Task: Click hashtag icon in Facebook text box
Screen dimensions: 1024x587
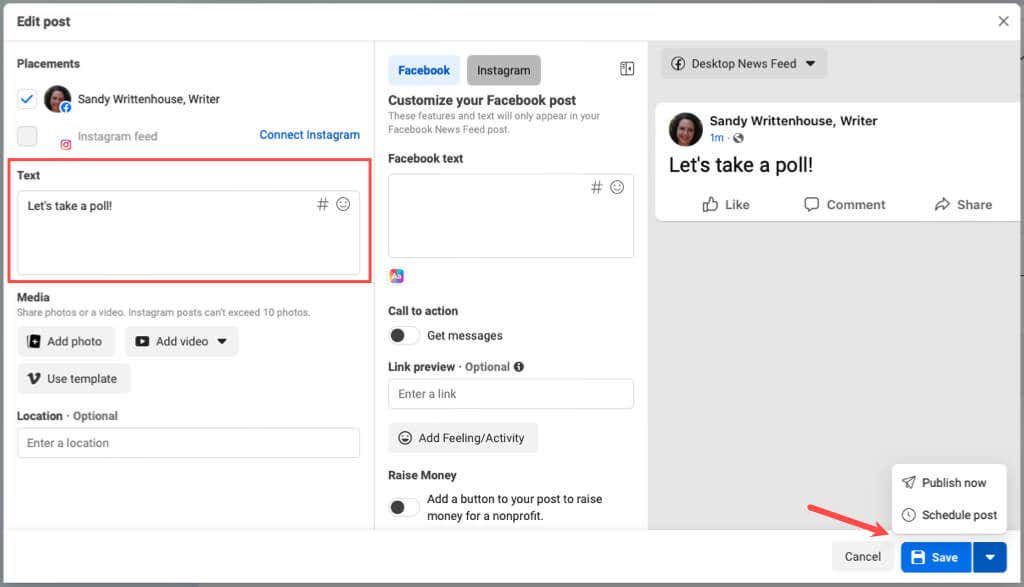Action: pos(596,187)
